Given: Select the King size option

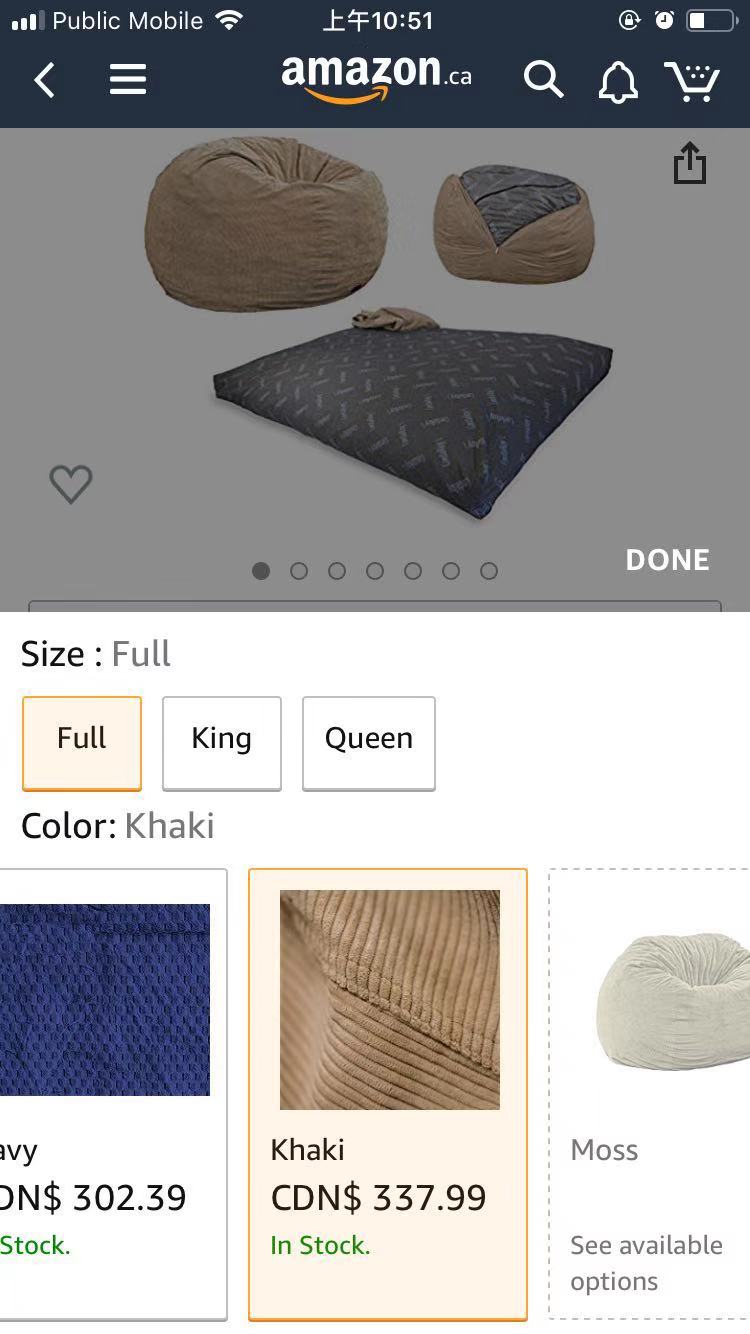Looking at the screenshot, I should pos(222,742).
